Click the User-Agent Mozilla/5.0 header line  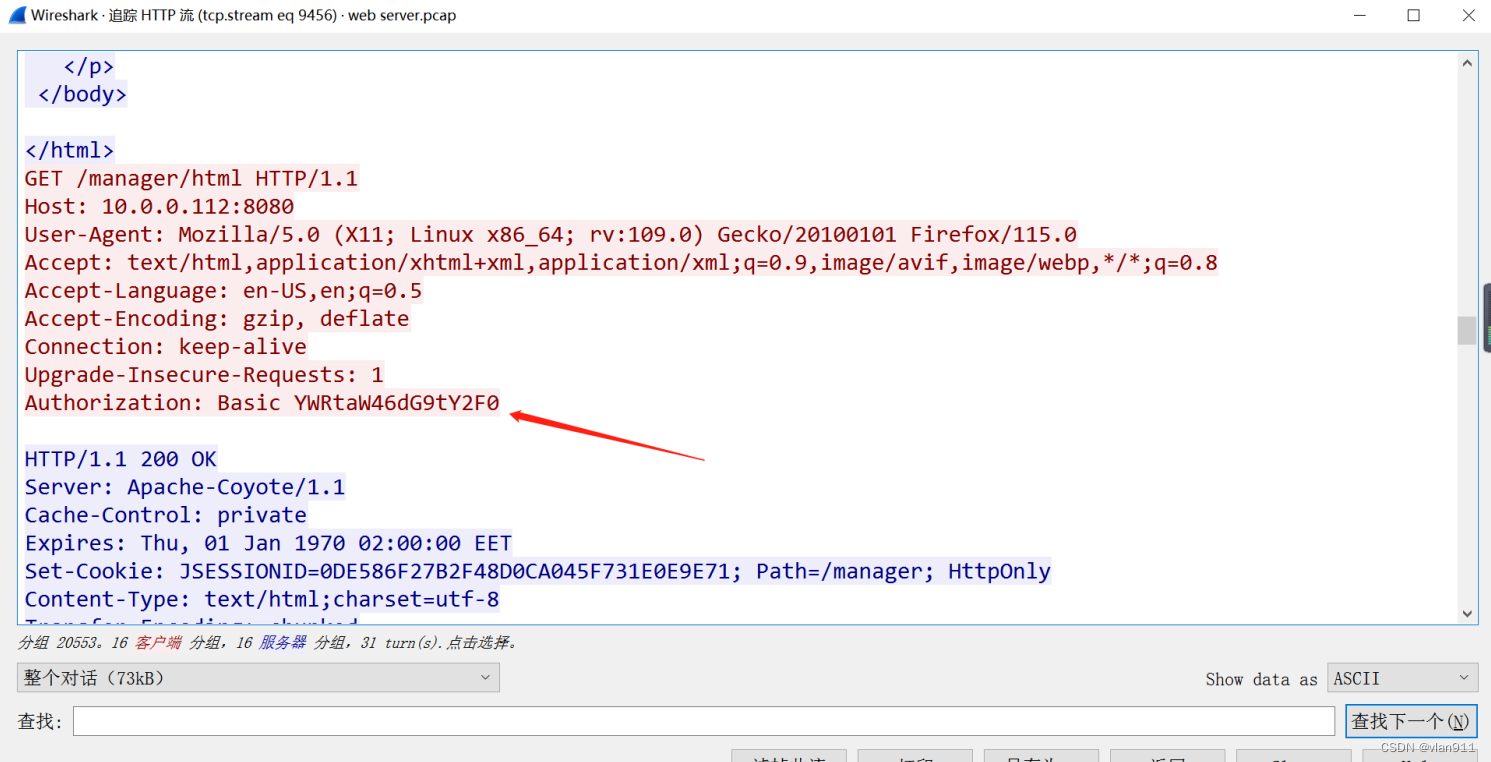[551, 235]
